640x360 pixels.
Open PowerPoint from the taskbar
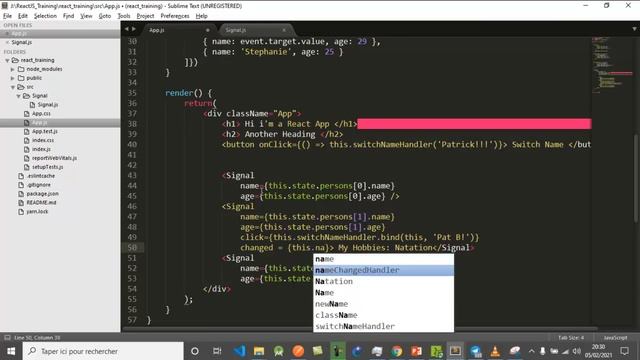pos(416,351)
